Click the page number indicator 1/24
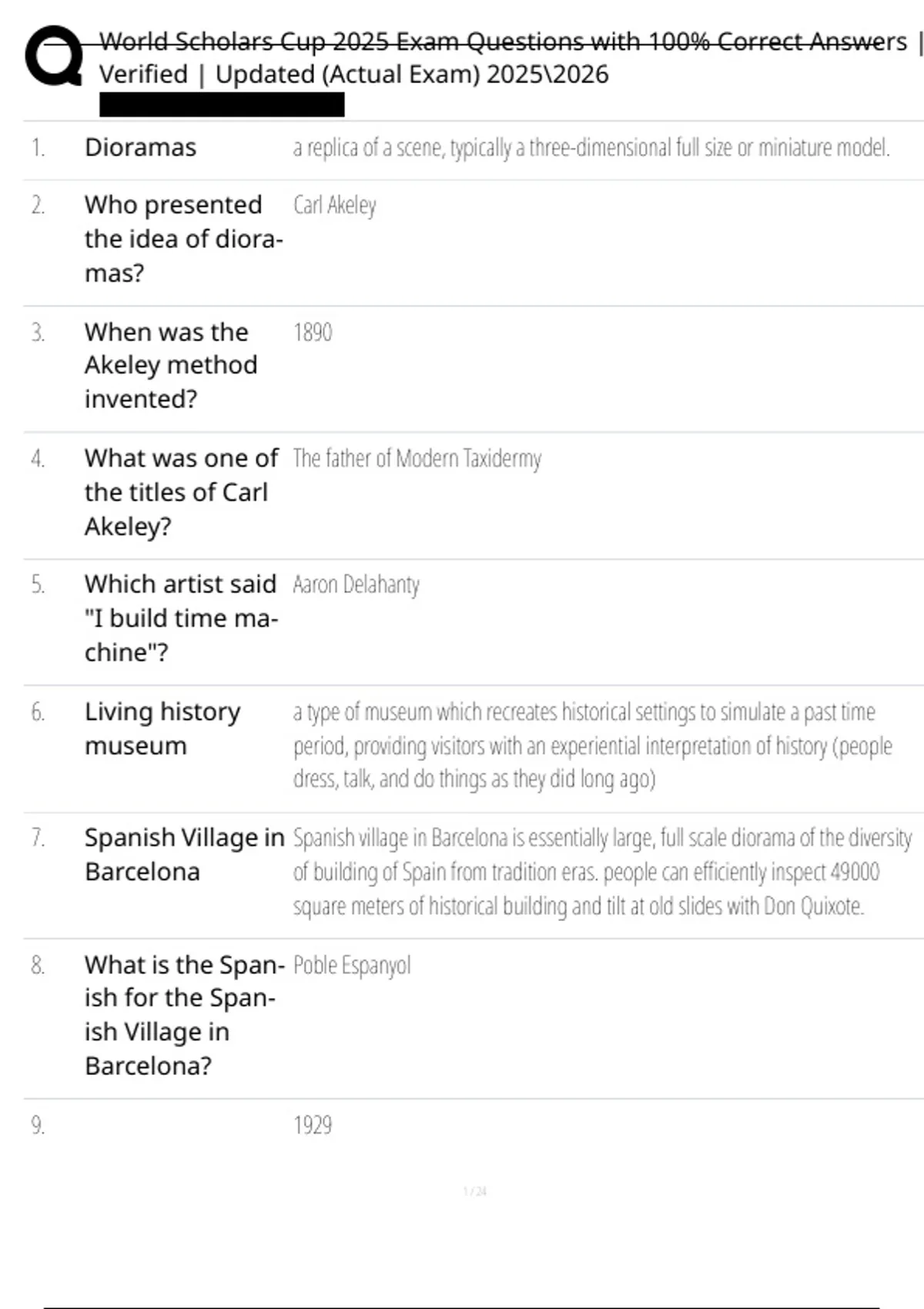This screenshot has width=924, height=1309. [x=474, y=1192]
